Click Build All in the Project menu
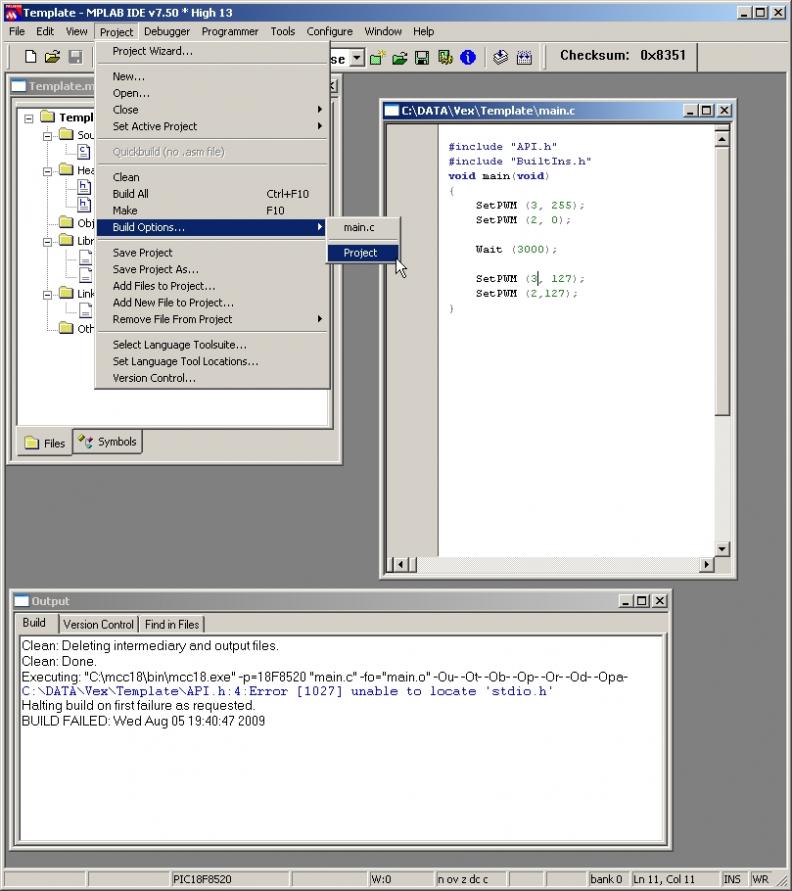 213,194
